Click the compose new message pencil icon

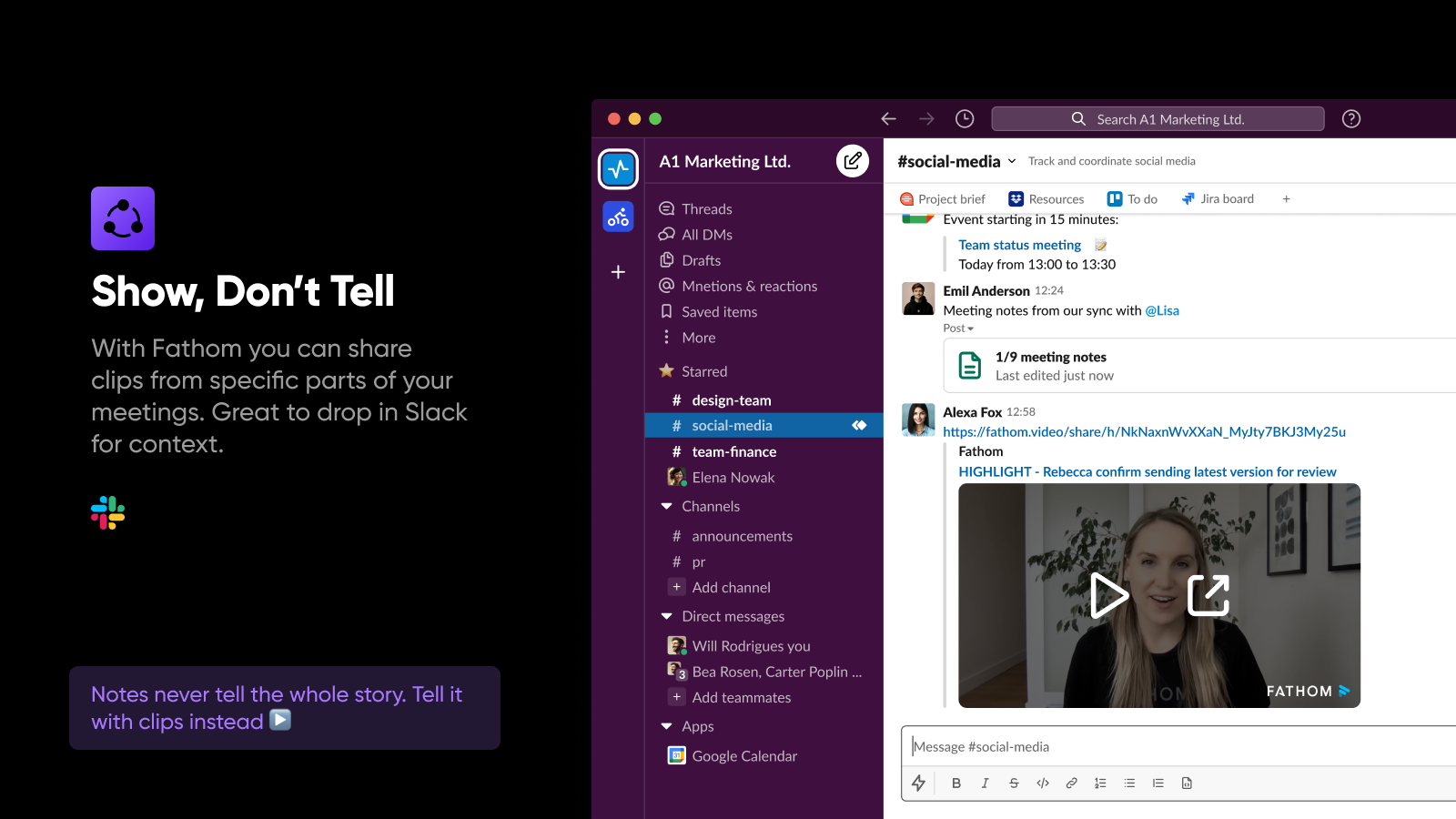pyautogui.click(x=852, y=160)
